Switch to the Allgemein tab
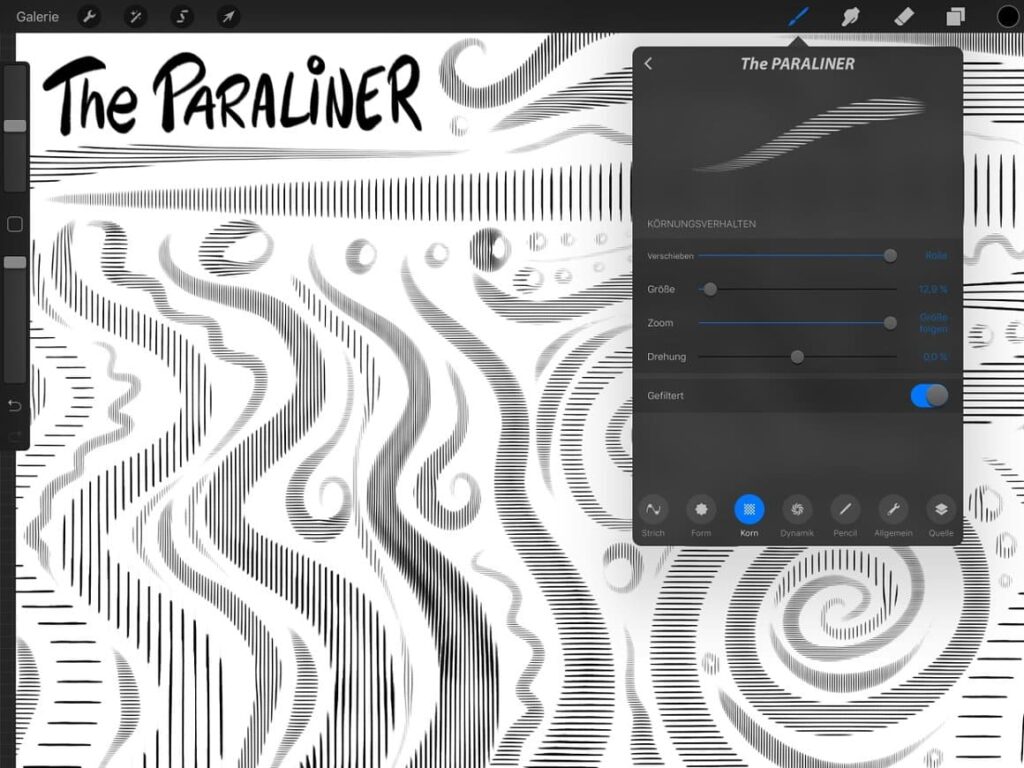The image size is (1024, 768). pos(893,516)
